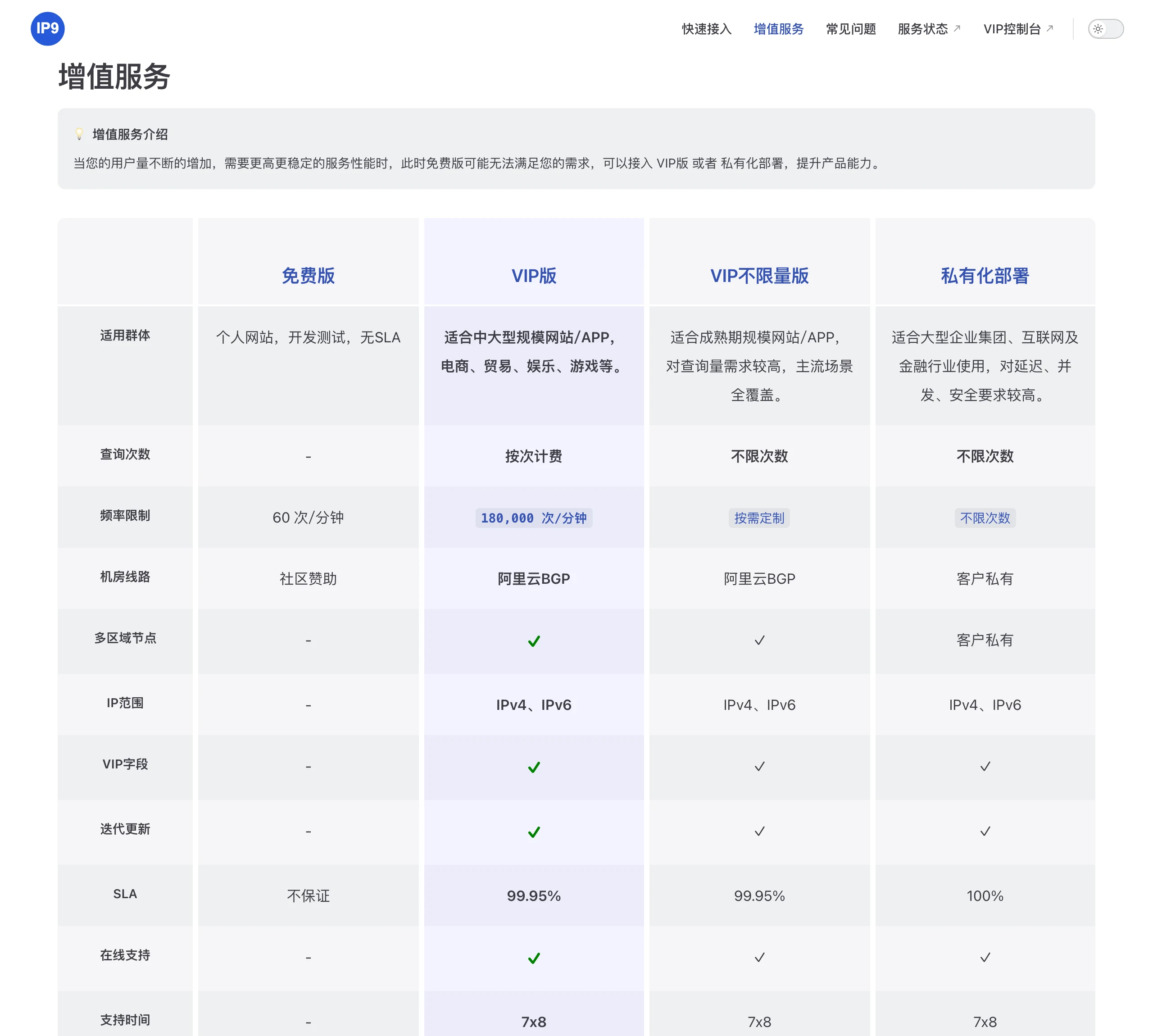The width and height of the screenshot is (1153, 1036).
Task: Click the IP范围 row label
Action: [125, 703]
